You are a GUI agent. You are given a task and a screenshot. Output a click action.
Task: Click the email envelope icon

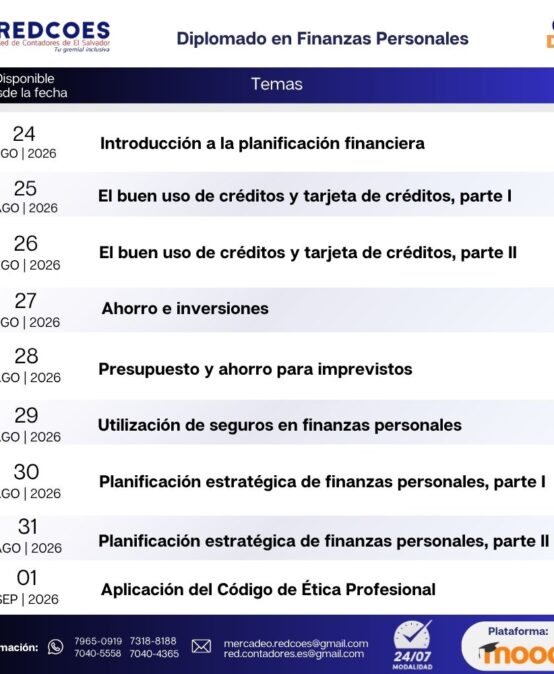click(201, 646)
